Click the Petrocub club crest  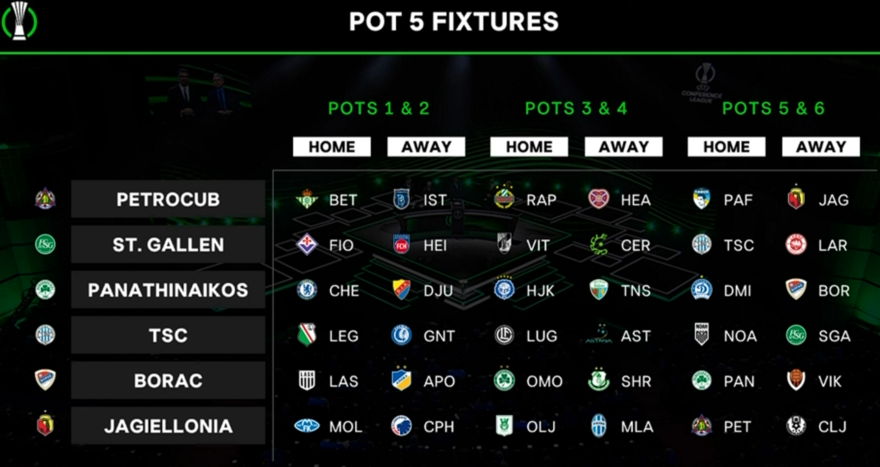45,199
